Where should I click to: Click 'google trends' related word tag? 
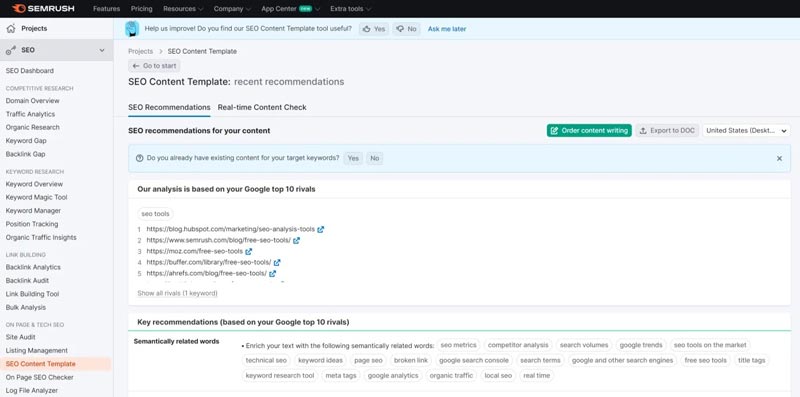641,345
